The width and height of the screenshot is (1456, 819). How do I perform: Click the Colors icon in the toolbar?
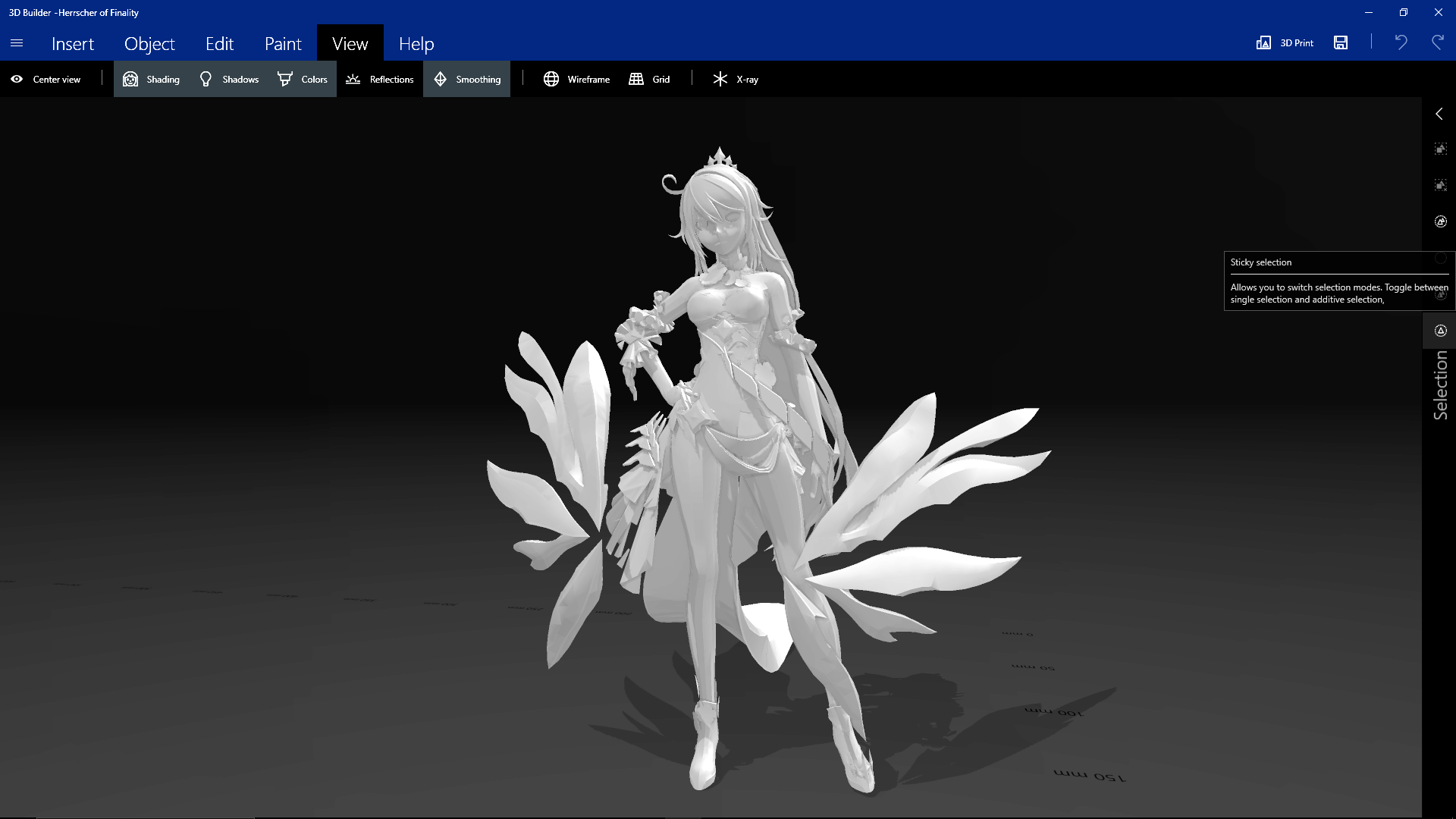pos(284,79)
